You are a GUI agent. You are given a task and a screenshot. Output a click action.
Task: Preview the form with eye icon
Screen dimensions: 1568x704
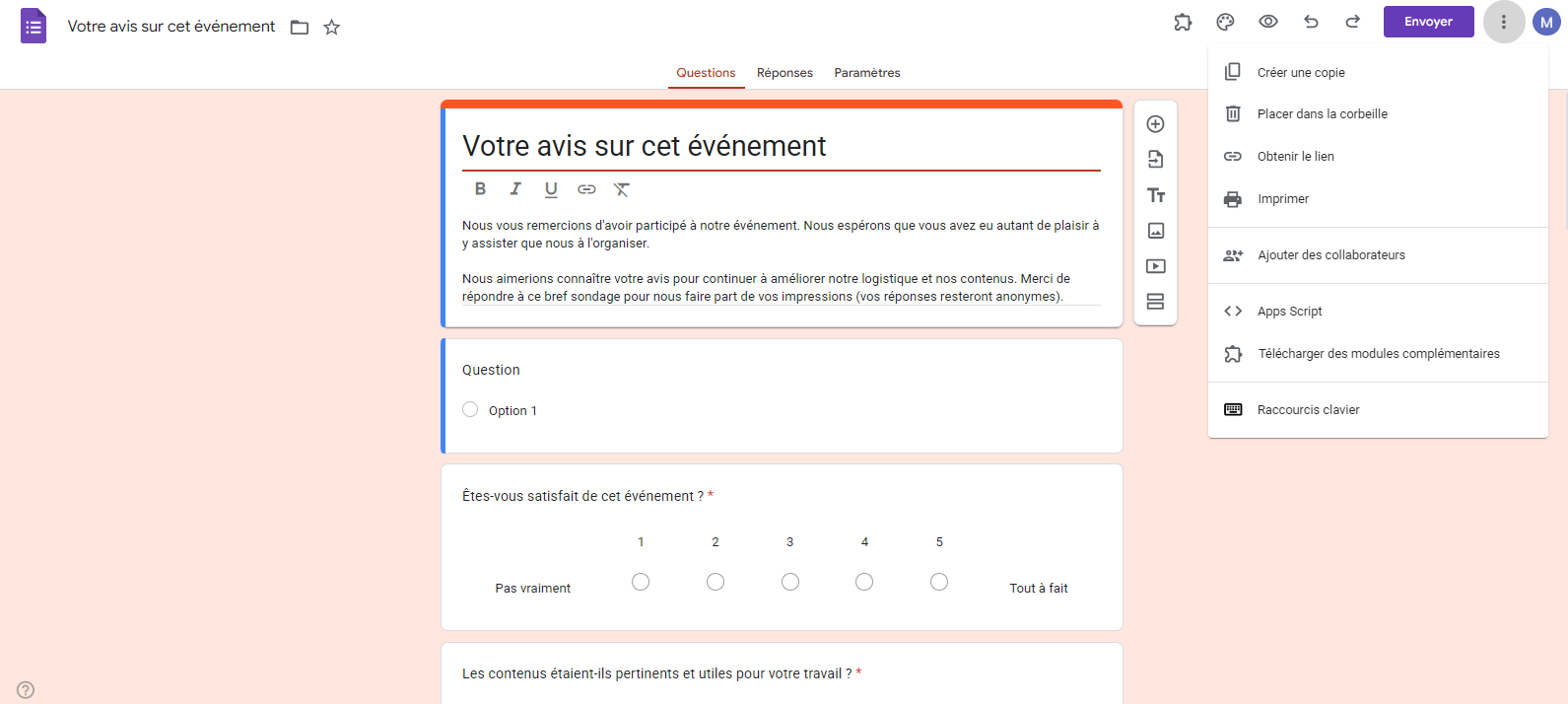1268,22
